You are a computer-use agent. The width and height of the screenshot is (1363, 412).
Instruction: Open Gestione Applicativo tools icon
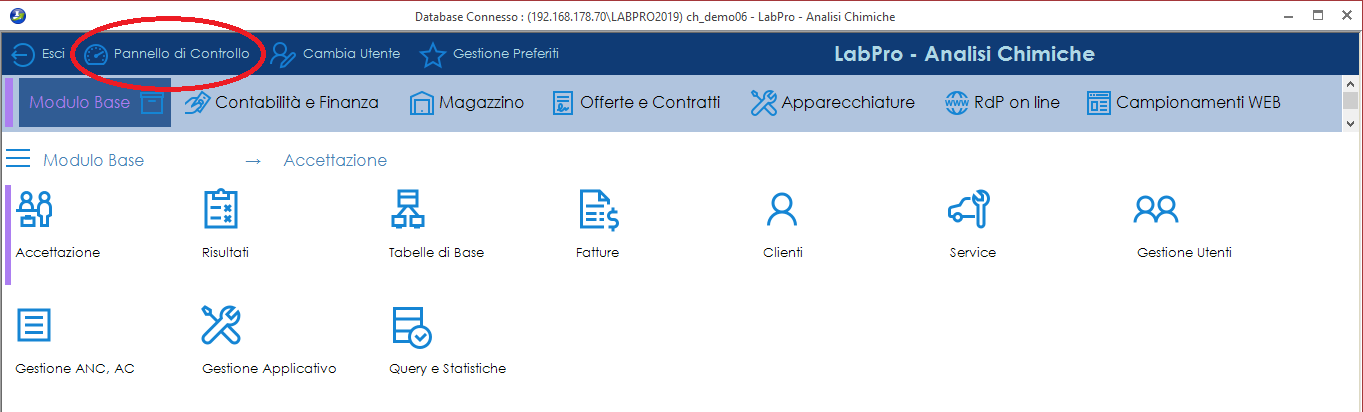[x=221, y=325]
